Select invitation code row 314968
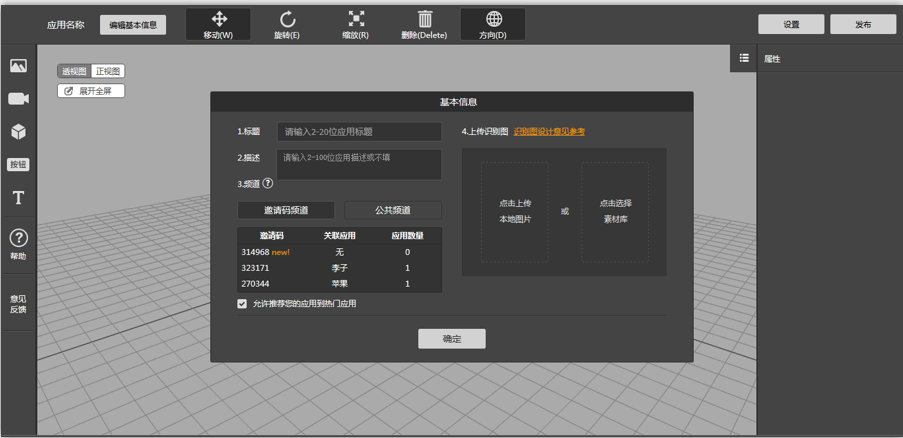 [340, 252]
